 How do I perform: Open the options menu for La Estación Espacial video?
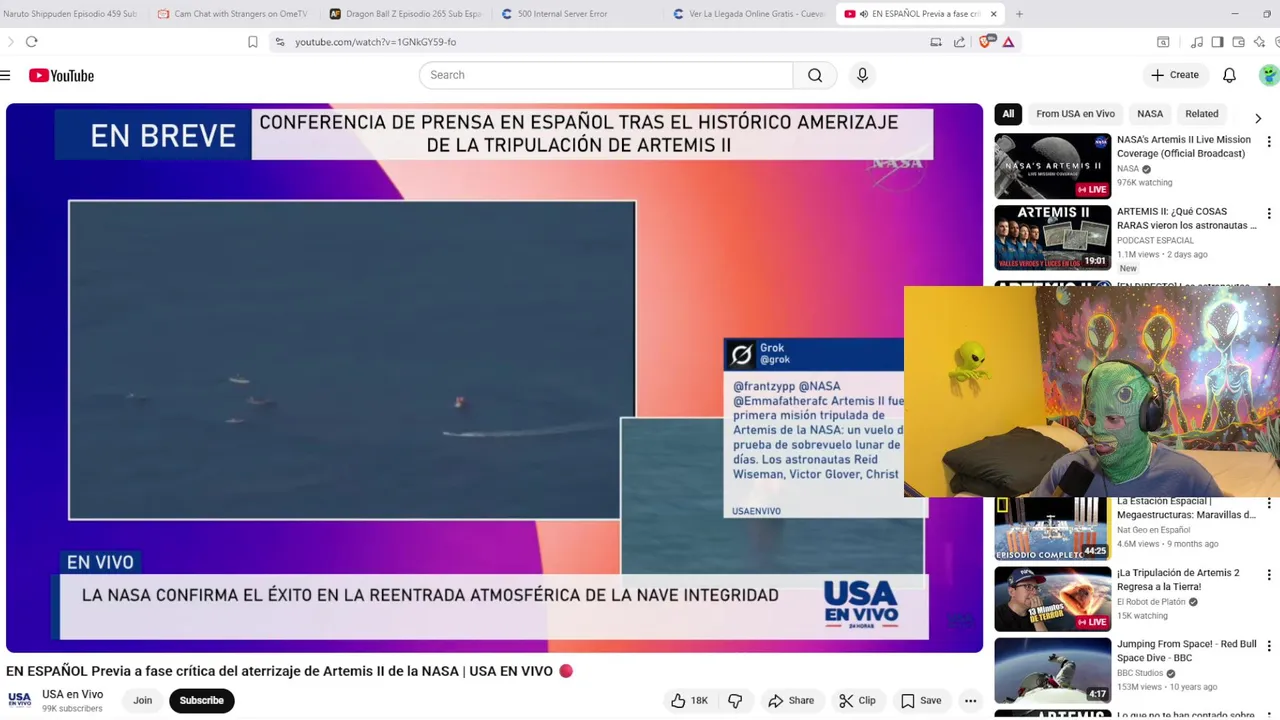pyautogui.click(x=1269, y=503)
